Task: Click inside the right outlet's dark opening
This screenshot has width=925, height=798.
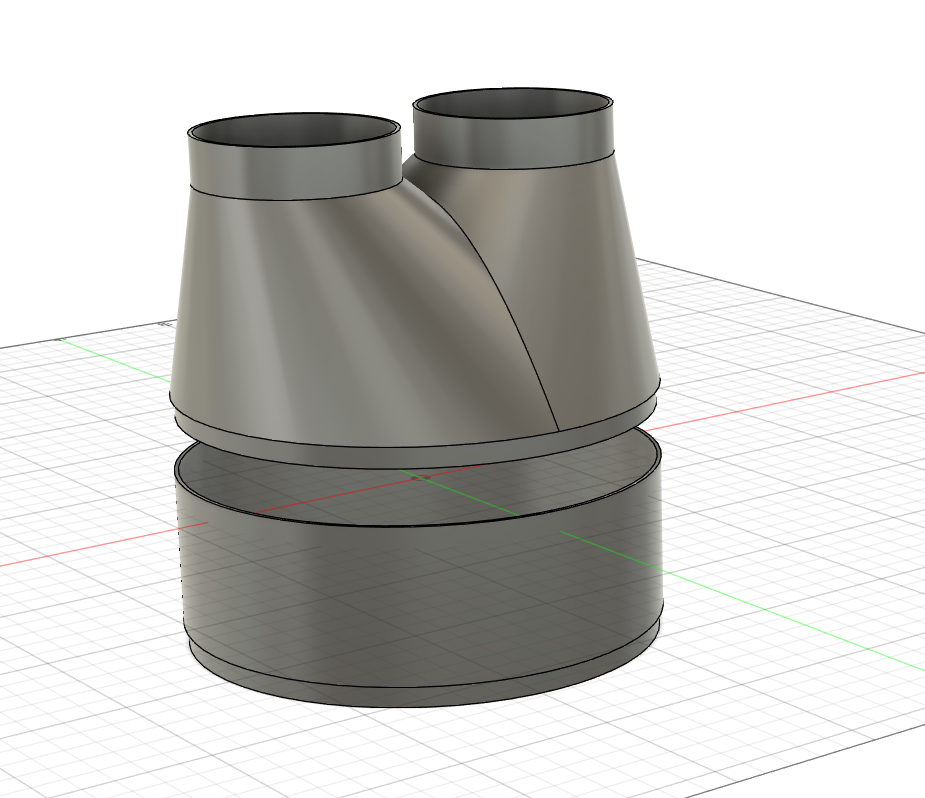Action: [x=512, y=102]
